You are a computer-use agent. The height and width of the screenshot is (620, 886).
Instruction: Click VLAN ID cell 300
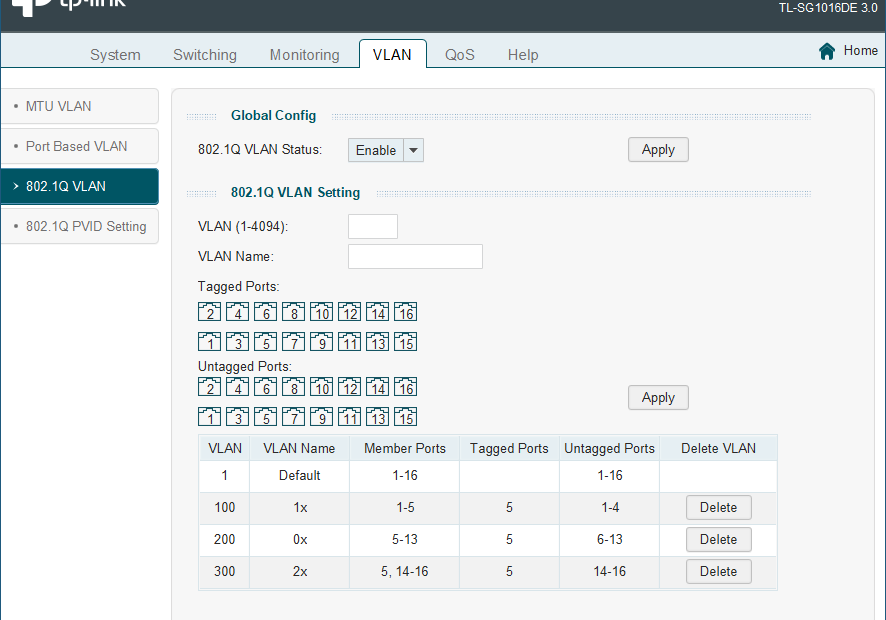(224, 572)
